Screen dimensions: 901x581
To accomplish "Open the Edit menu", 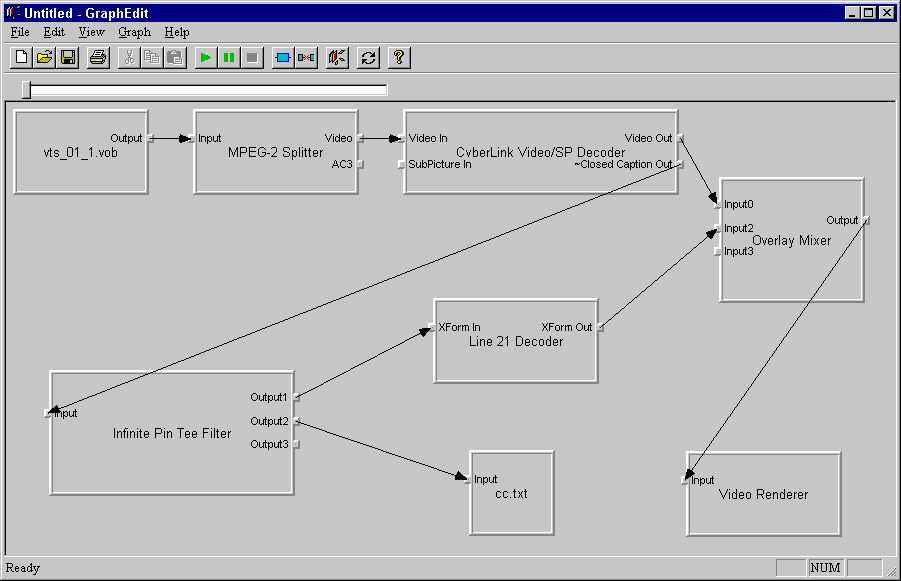I will pyautogui.click(x=54, y=32).
